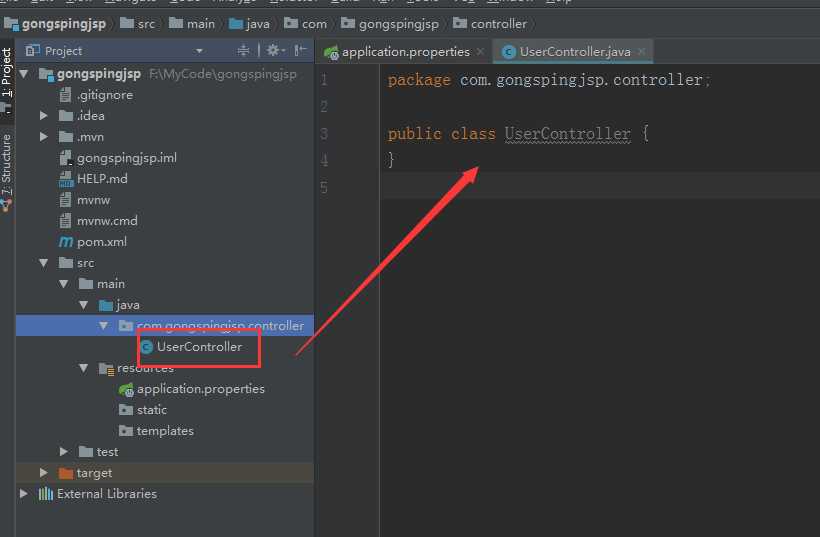The width and height of the screenshot is (820, 537).
Task: Expand the target folder
Action: coord(44,473)
